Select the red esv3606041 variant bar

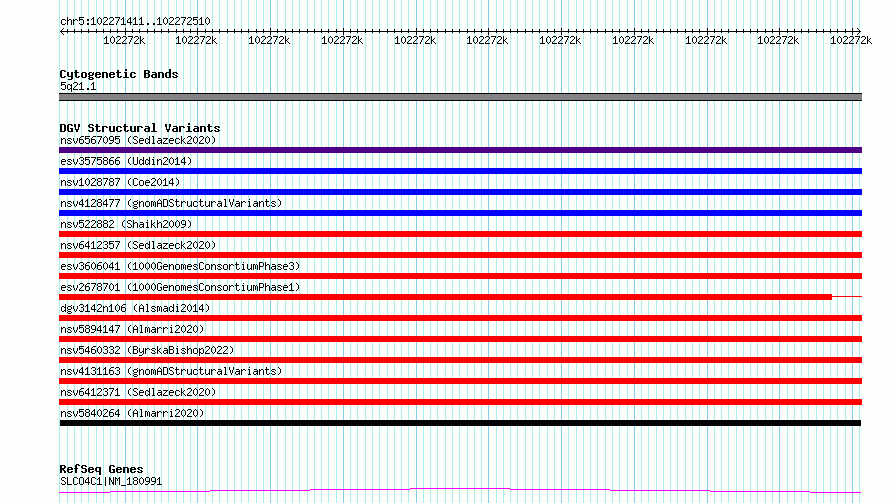(x=460, y=276)
